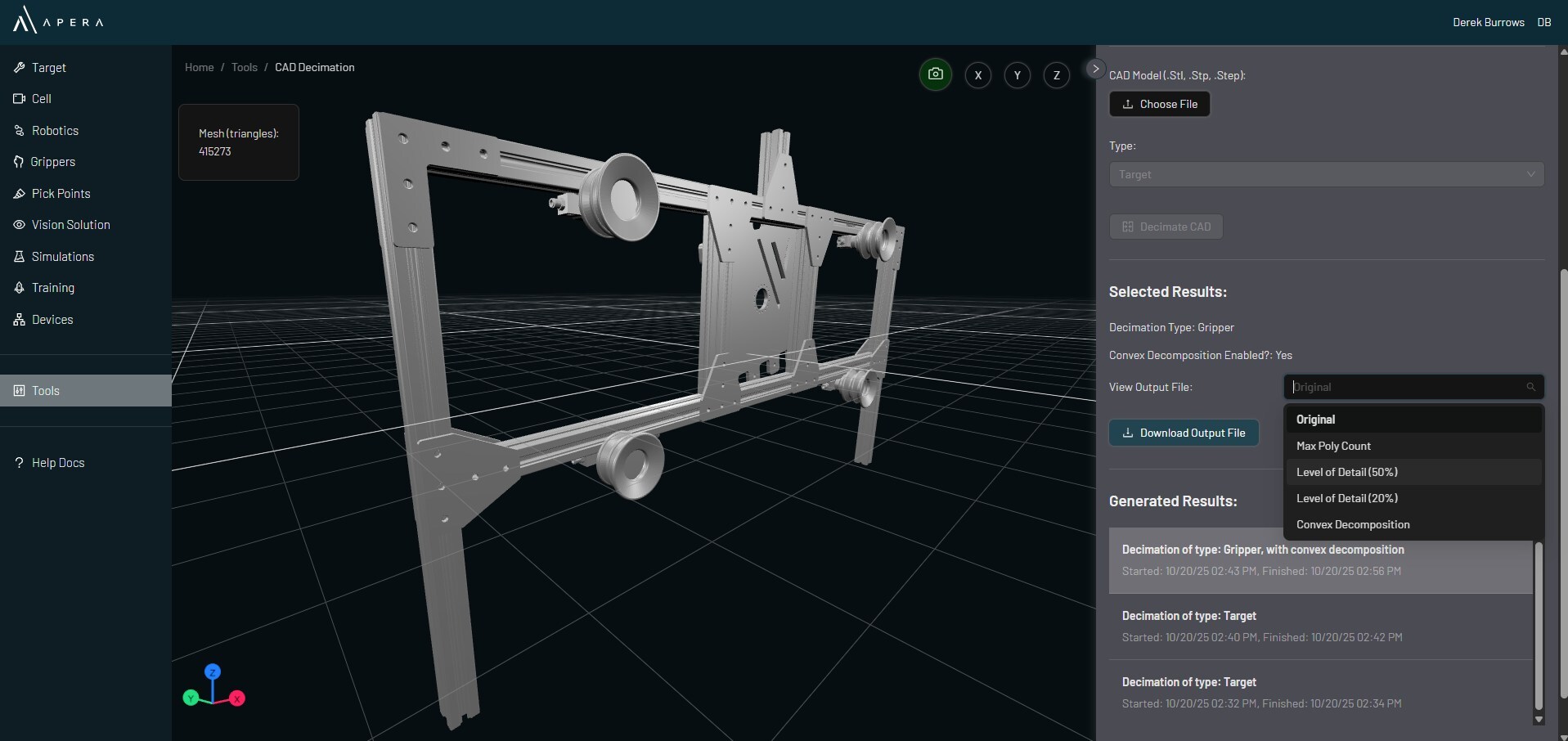Image resolution: width=1568 pixels, height=741 pixels.
Task: Click the Simulations flask icon
Action: (20, 257)
